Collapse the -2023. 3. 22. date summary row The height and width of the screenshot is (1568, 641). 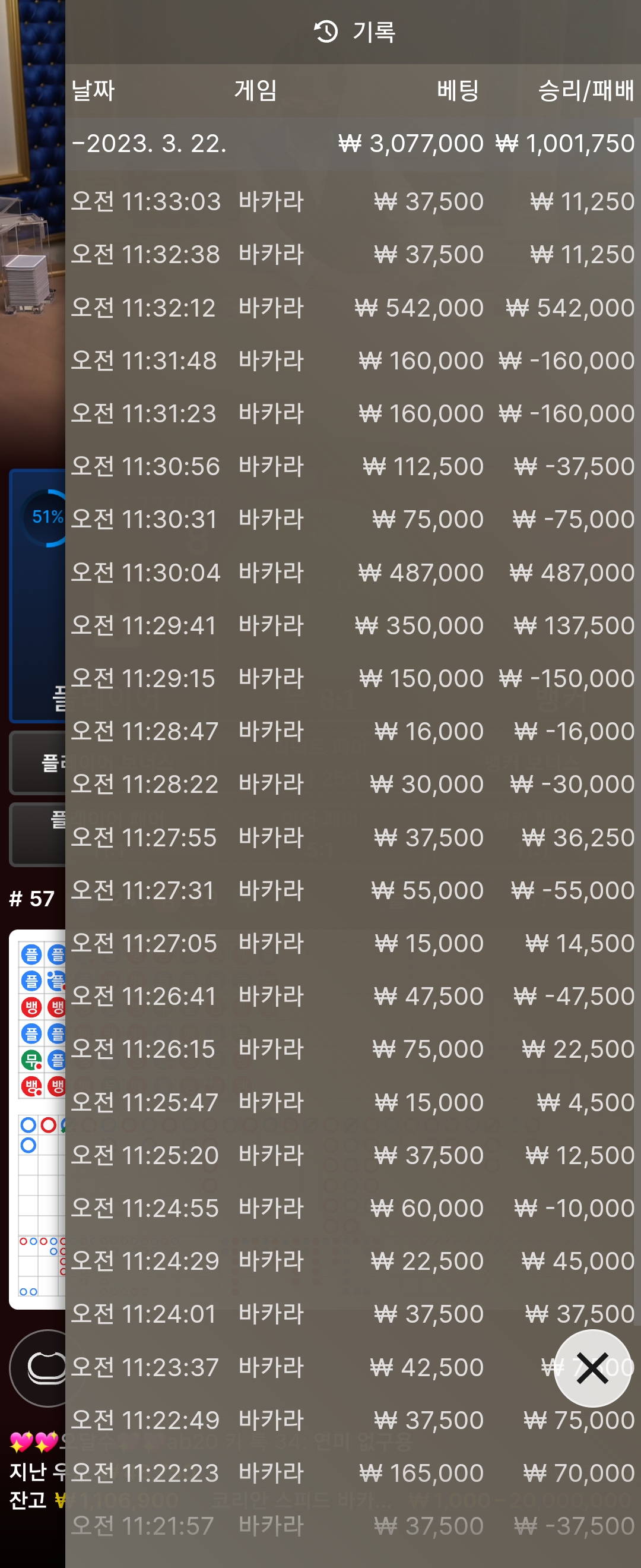click(x=353, y=144)
